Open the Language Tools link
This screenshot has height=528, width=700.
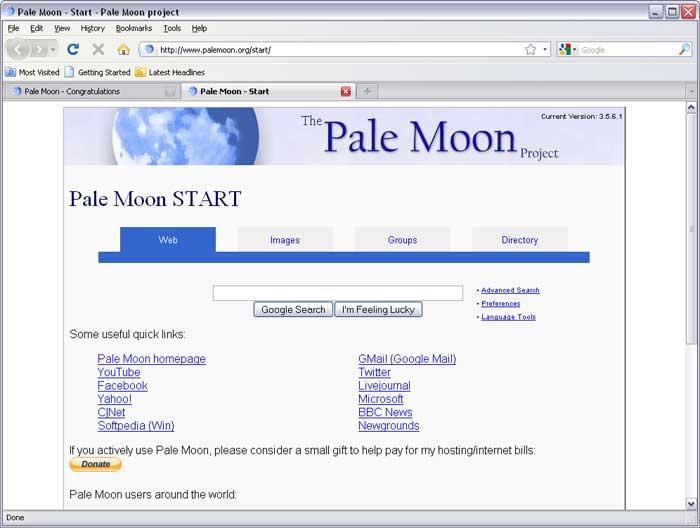508,317
